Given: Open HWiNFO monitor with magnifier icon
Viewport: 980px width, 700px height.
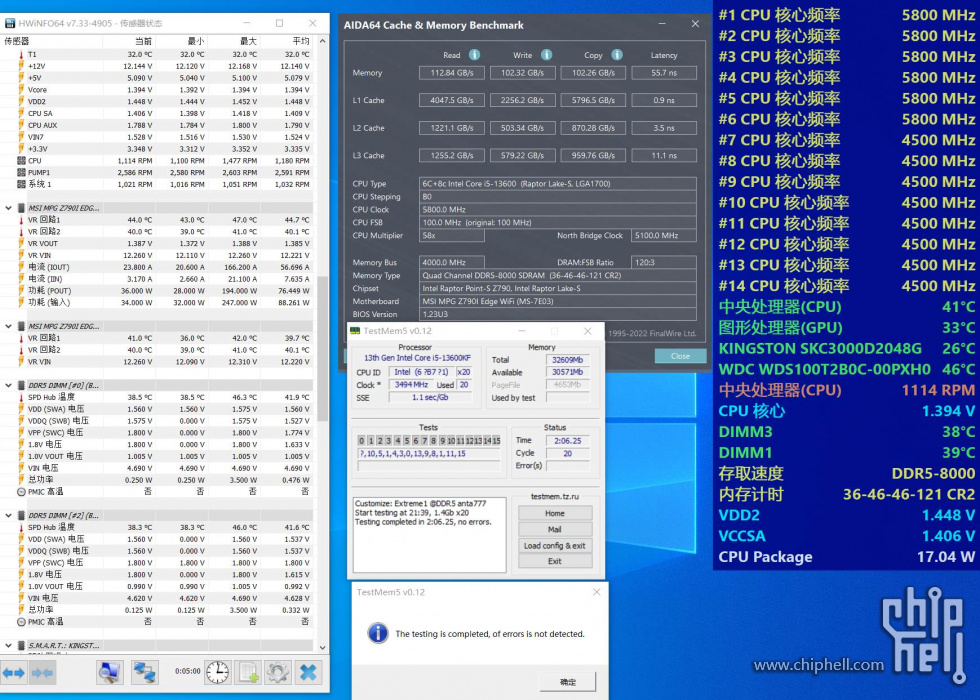Looking at the screenshot, I should (x=110, y=672).
